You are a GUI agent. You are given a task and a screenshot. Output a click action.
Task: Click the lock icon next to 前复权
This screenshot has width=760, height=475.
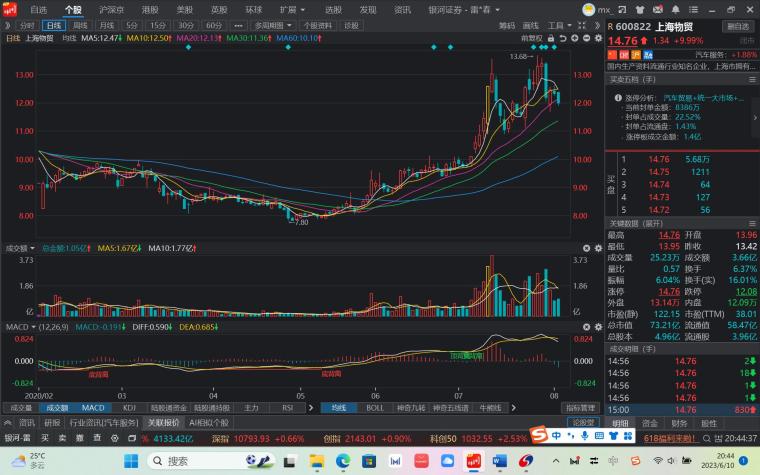coord(550,37)
